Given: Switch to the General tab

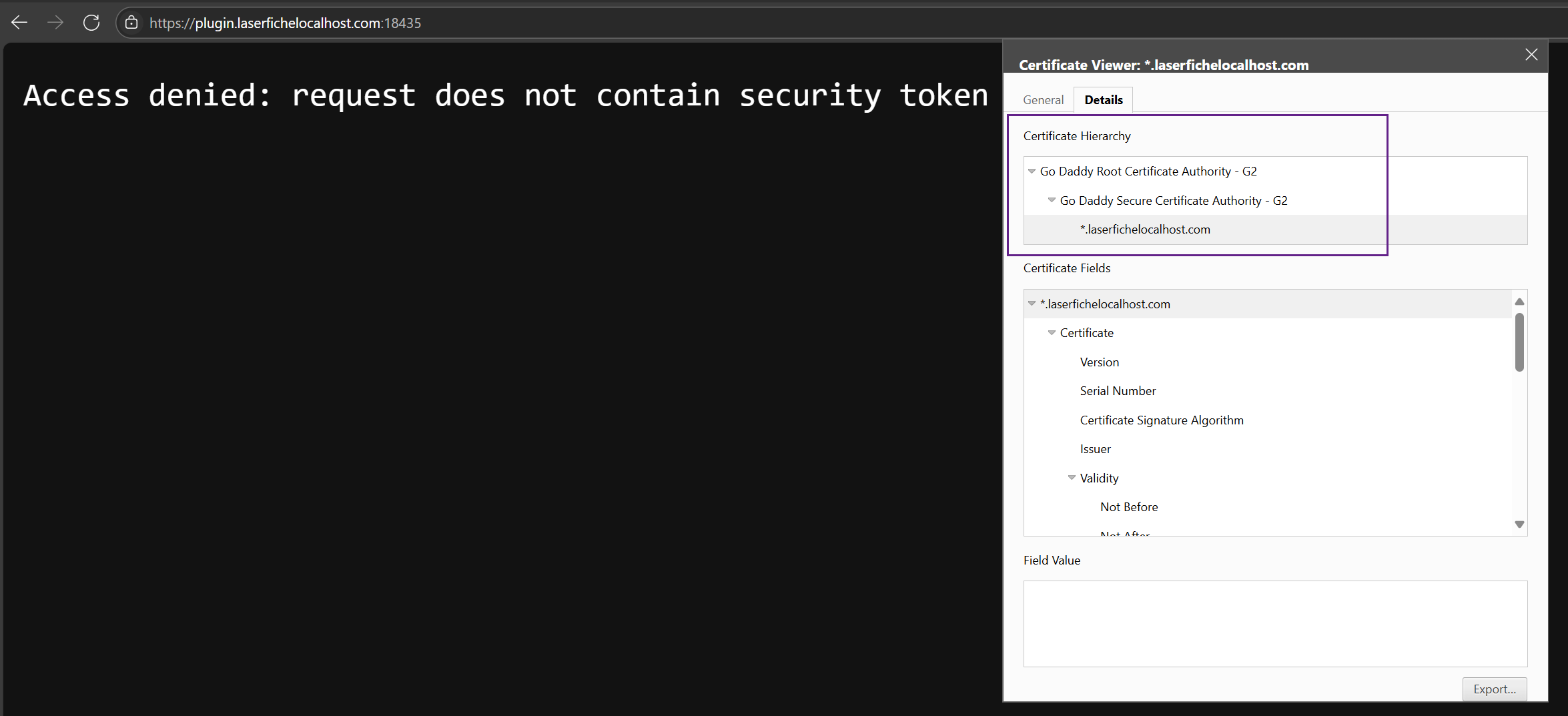Looking at the screenshot, I should (1043, 99).
